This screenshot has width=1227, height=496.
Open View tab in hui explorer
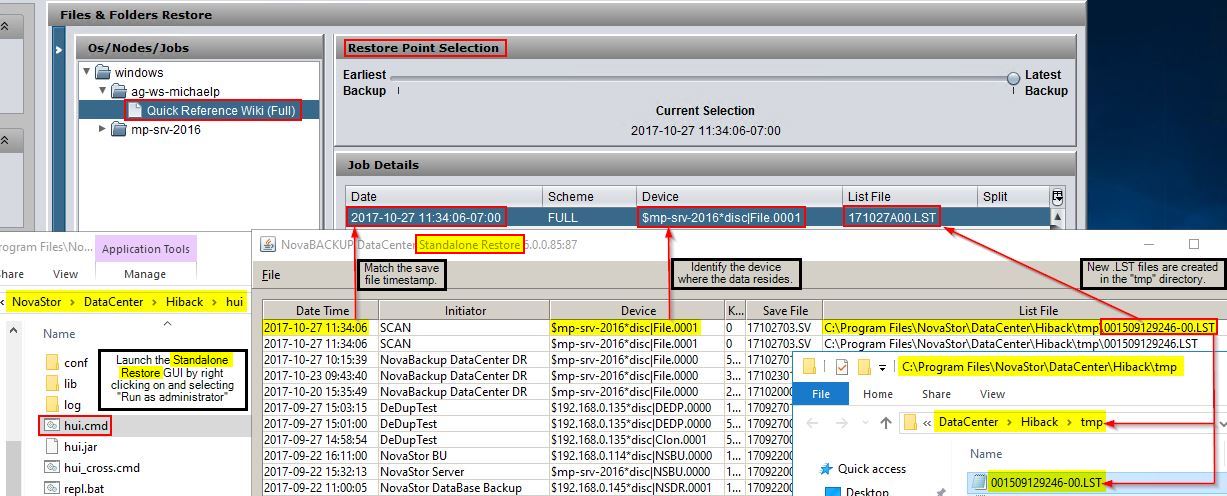[65, 274]
